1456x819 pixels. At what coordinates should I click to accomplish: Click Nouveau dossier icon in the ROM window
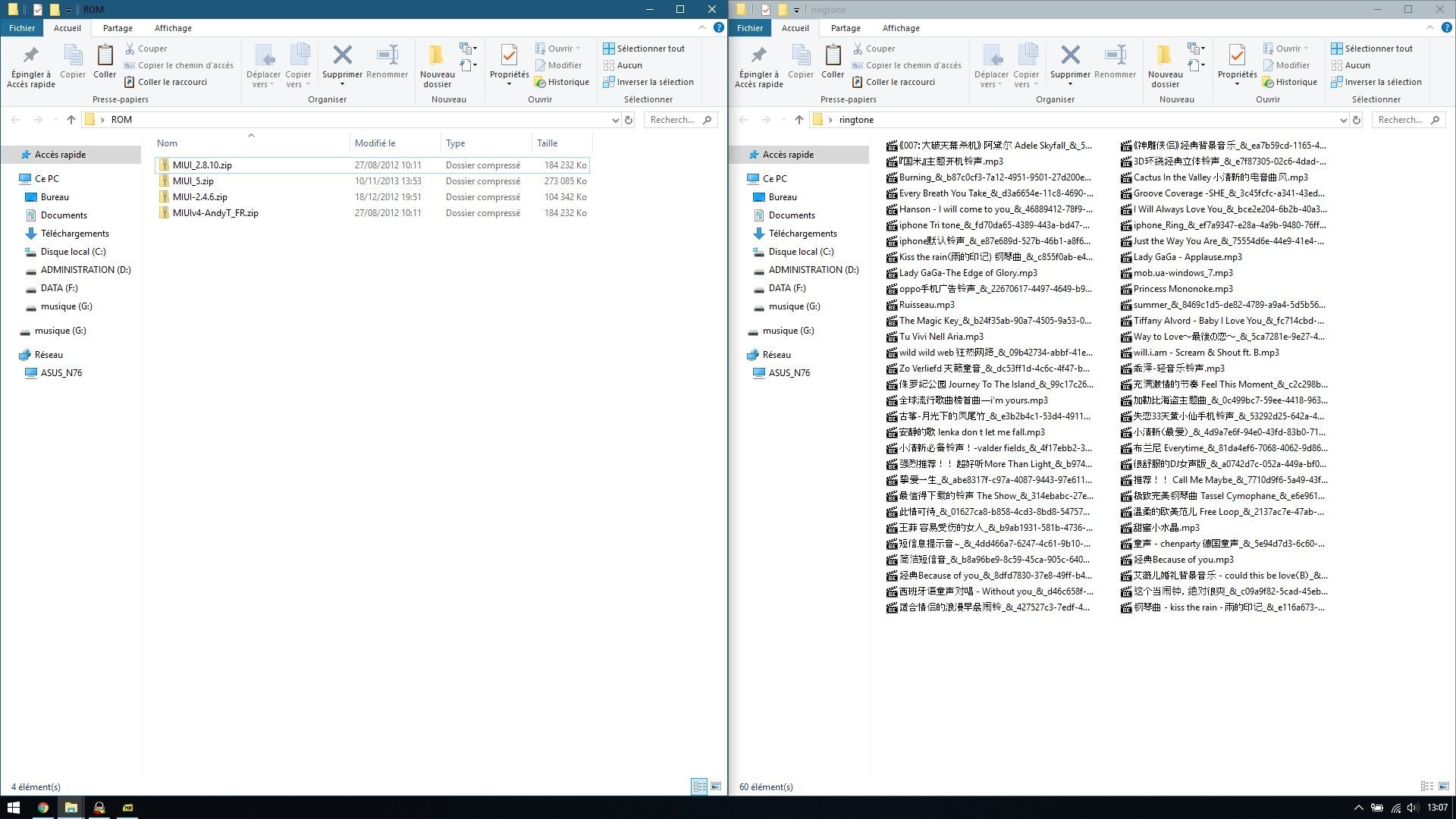pos(437,56)
